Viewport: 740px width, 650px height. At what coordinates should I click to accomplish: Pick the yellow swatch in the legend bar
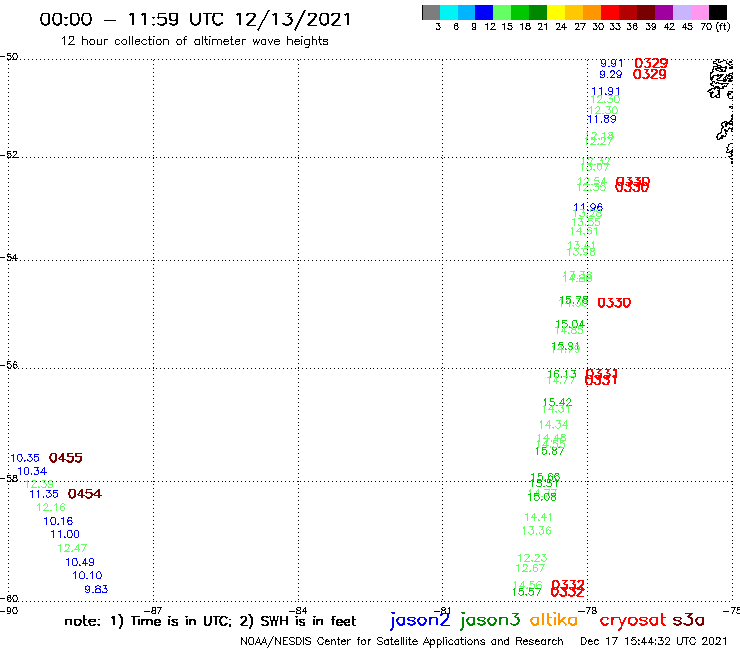click(556, 12)
